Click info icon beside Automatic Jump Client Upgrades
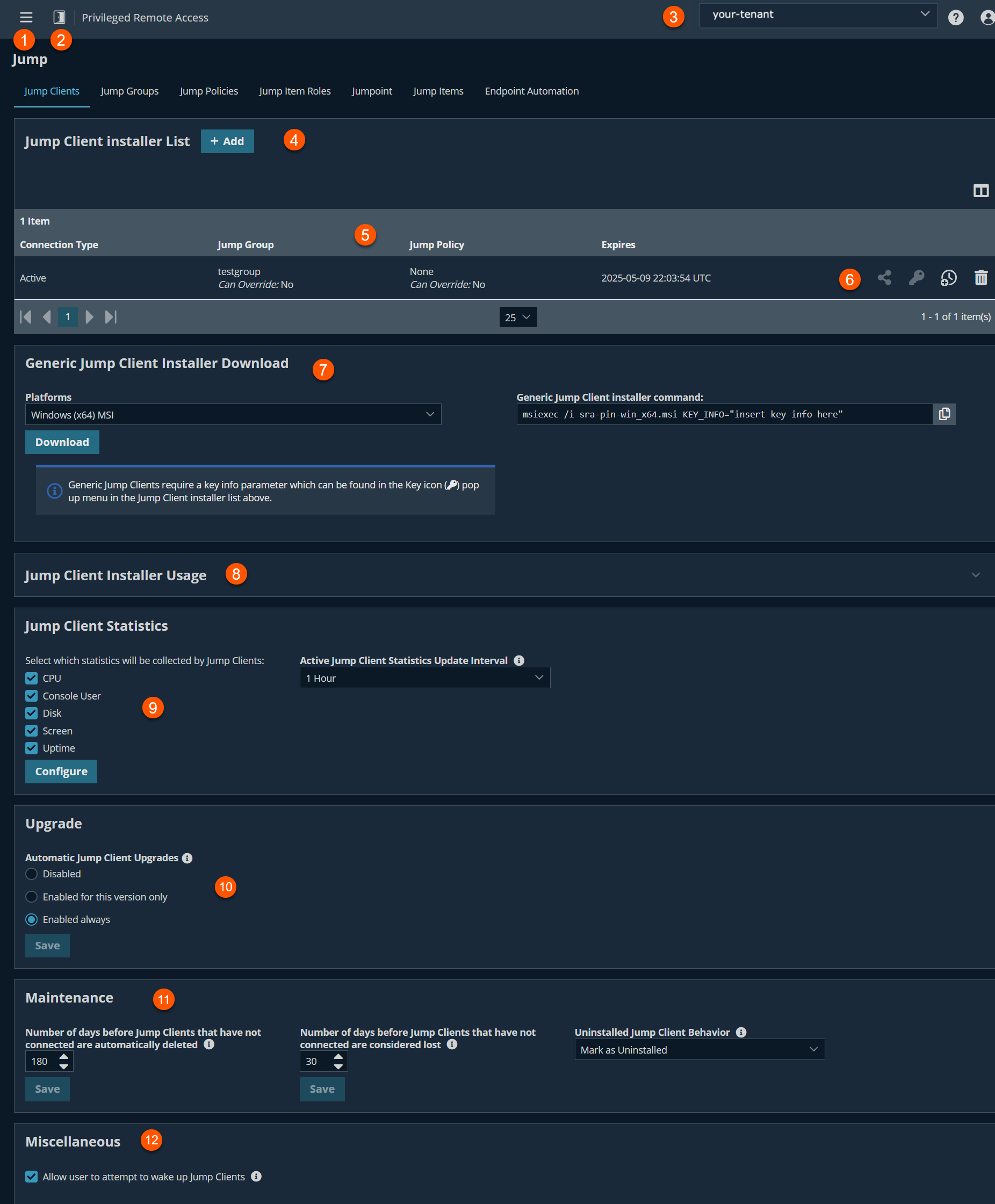995x1204 pixels. pyautogui.click(x=188, y=858)
